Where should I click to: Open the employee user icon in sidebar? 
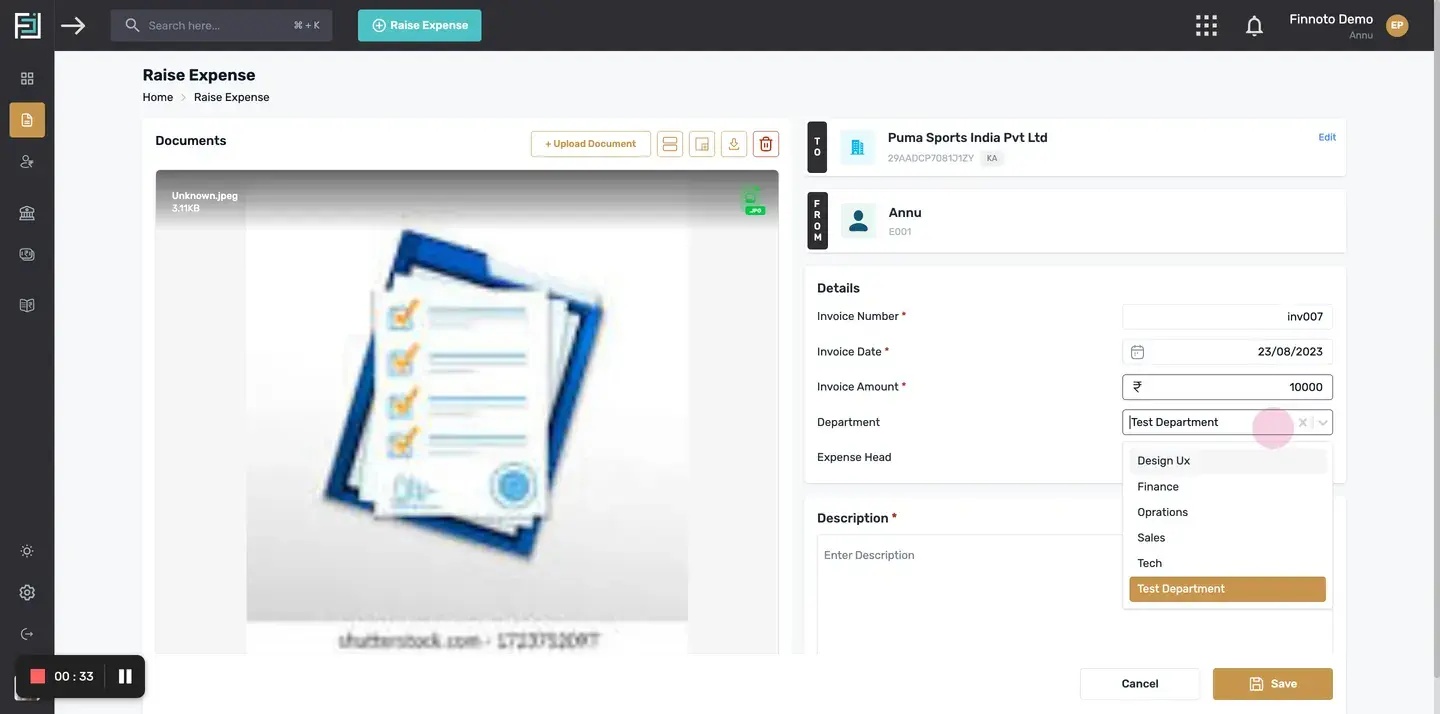(27, 161)
